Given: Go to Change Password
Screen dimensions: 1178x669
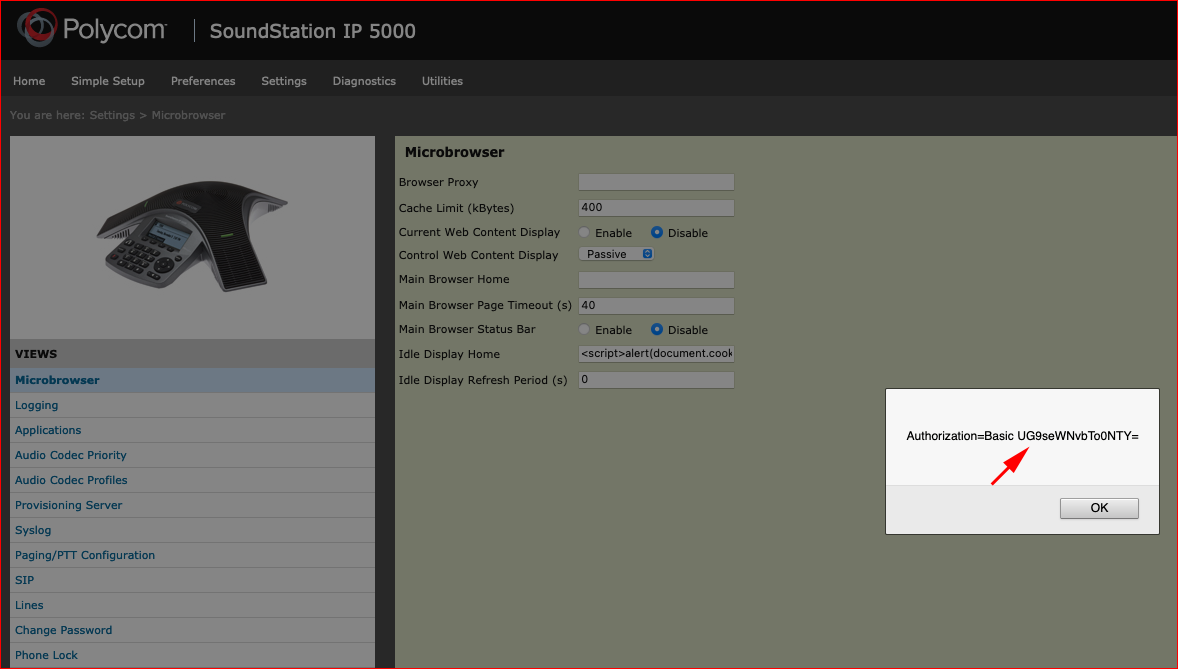Looking at the screenshot, I should coord(63,630).
